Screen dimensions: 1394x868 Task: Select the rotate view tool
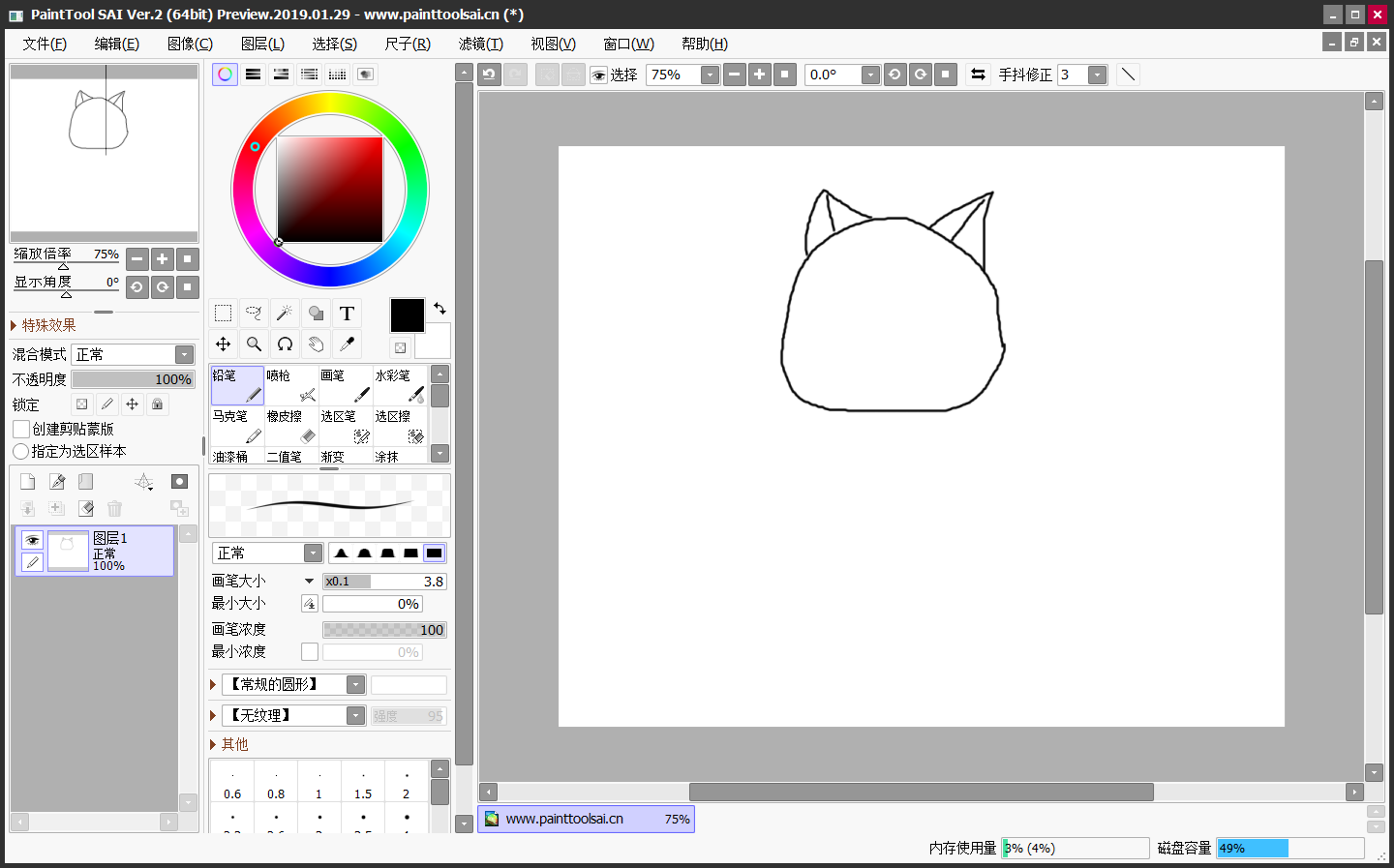pos(285,344)
